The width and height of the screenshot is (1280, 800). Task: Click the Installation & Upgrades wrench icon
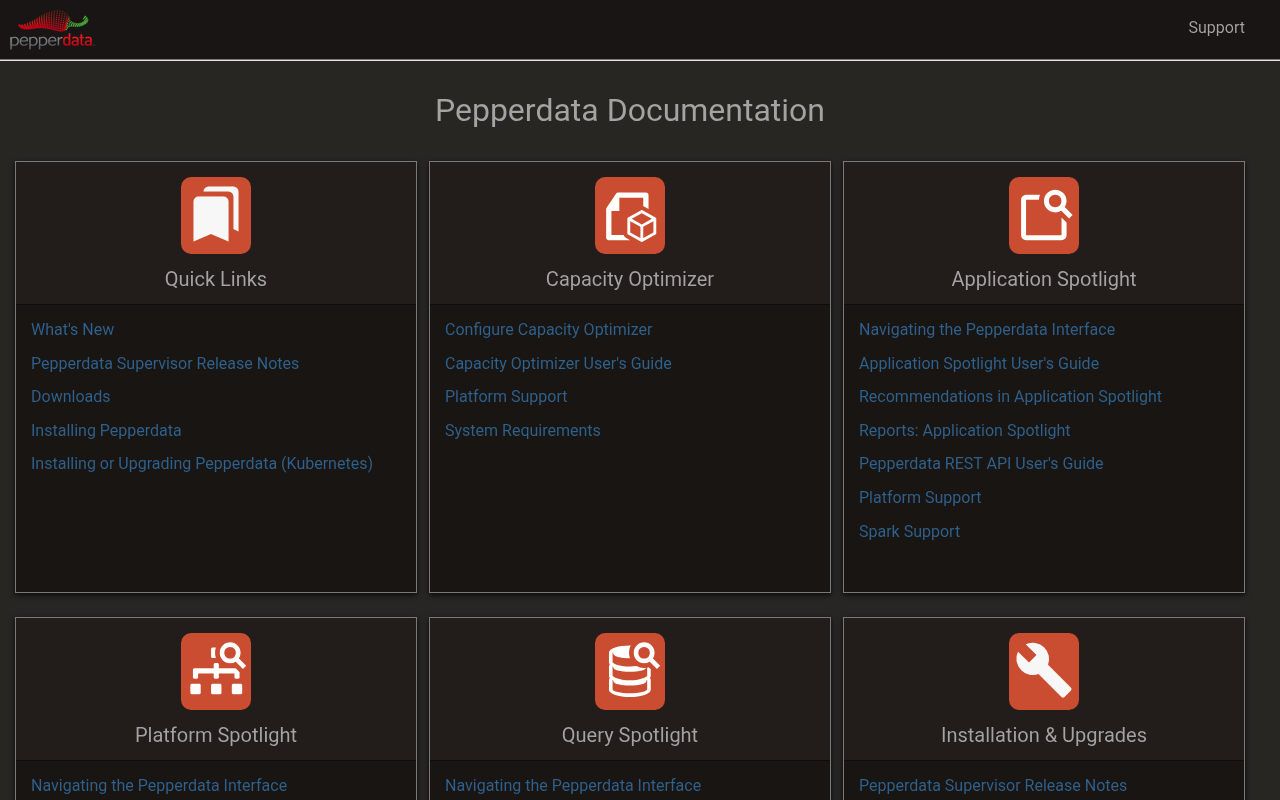pyautogui.click(x=1044, y=671)
